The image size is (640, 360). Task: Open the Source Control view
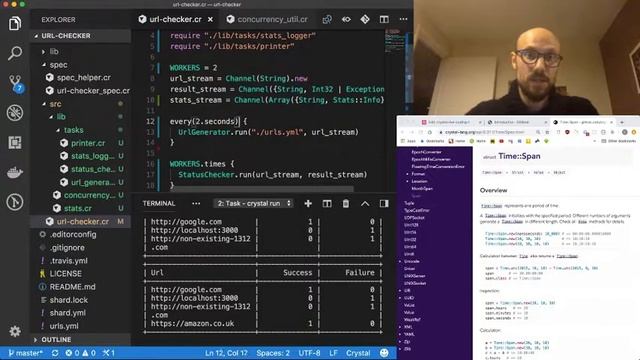click(15, 83)
